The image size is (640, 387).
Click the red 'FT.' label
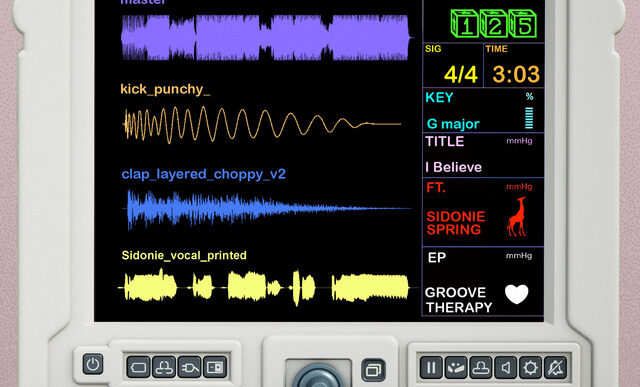[x=436, y=188]
